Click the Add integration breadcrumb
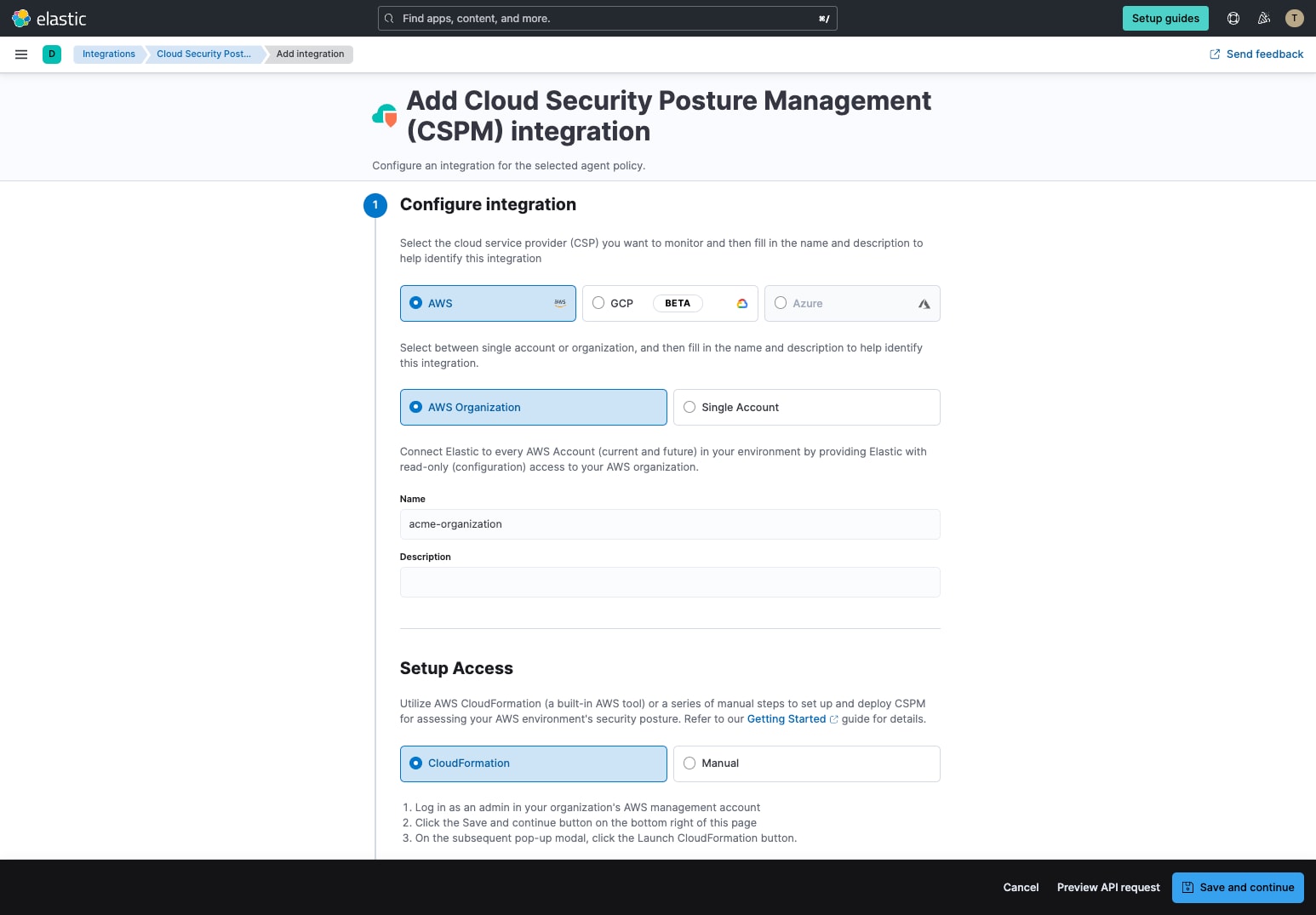This screenshot has width=1316, height=915. point(310,54)
